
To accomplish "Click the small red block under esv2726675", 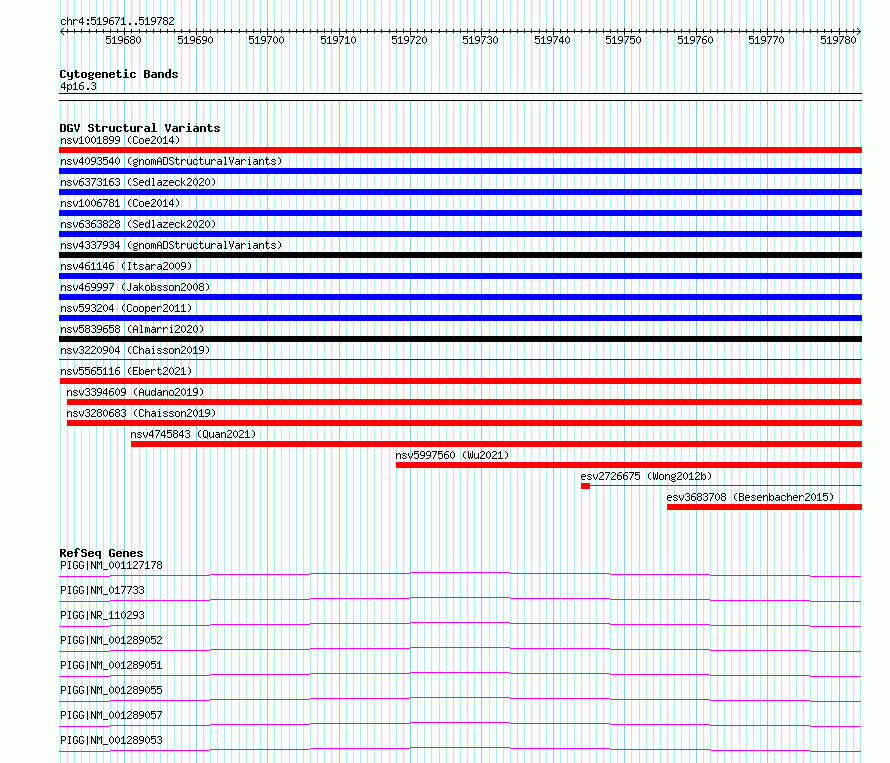I will 586,486.
